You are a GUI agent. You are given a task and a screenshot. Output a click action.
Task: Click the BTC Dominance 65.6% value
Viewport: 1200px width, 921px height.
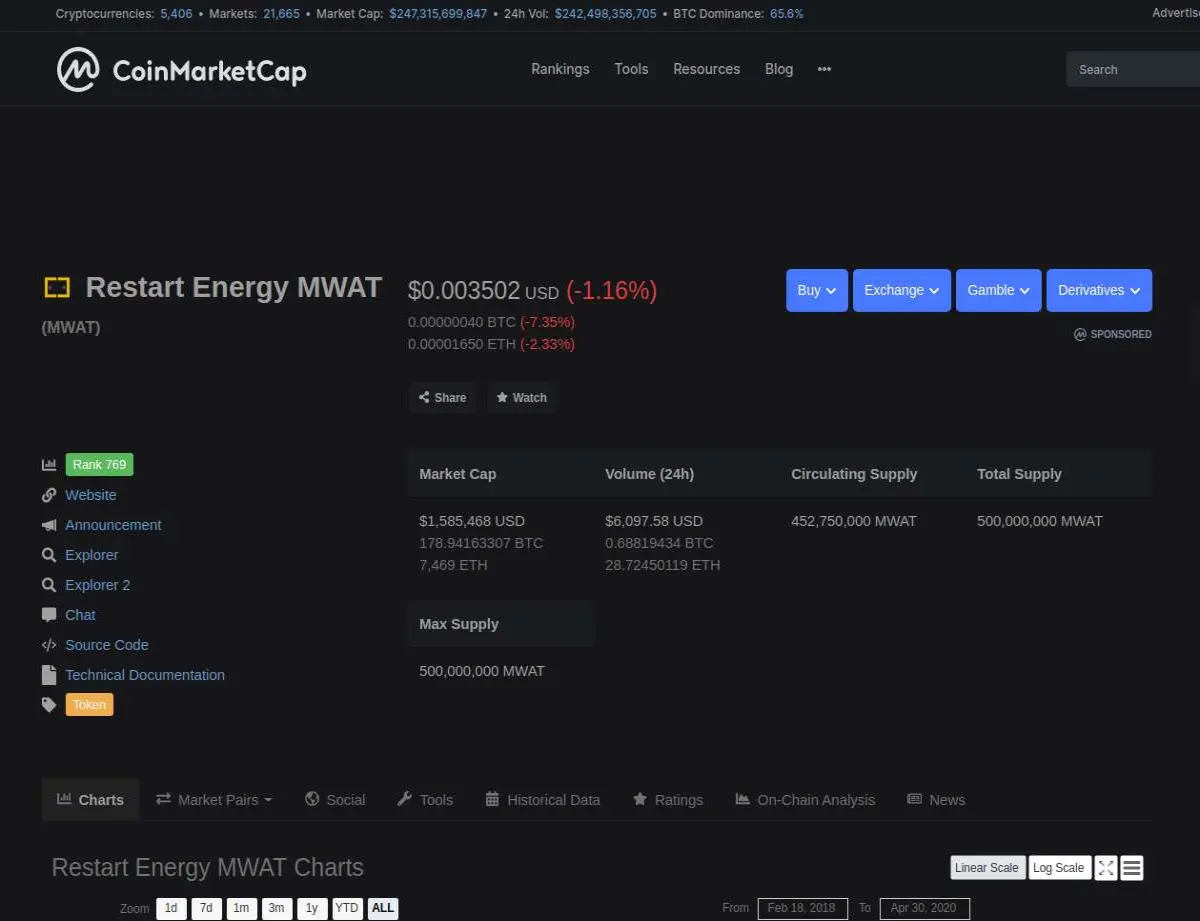[x=786, y=14]
